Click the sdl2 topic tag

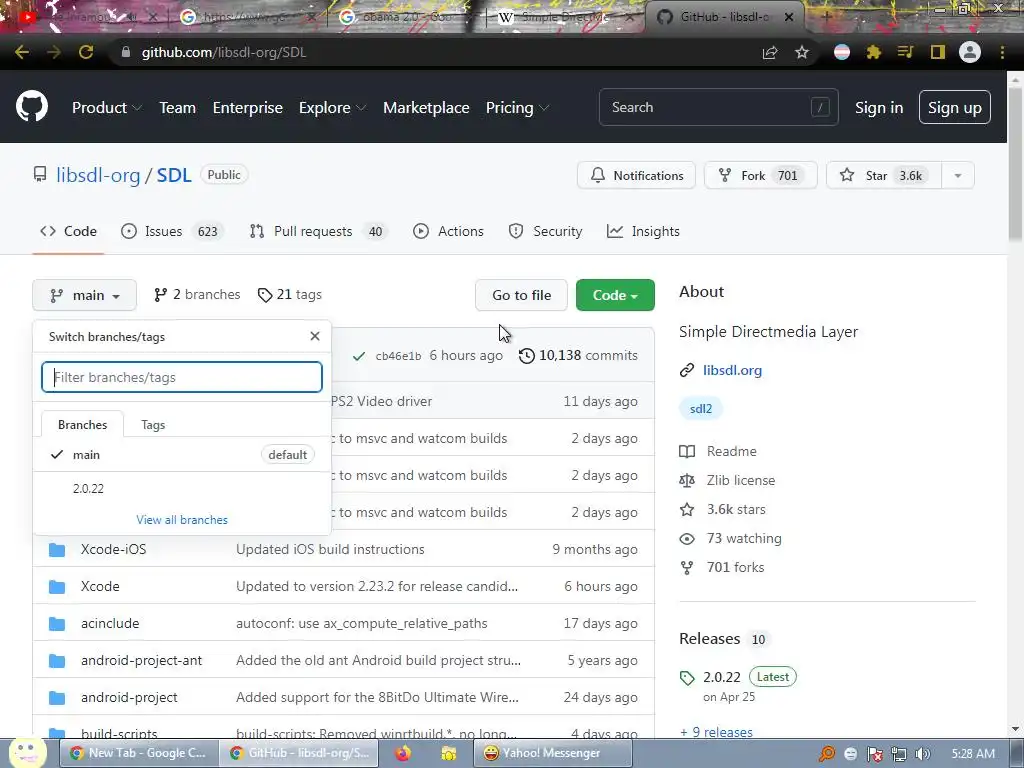point(701,409)
